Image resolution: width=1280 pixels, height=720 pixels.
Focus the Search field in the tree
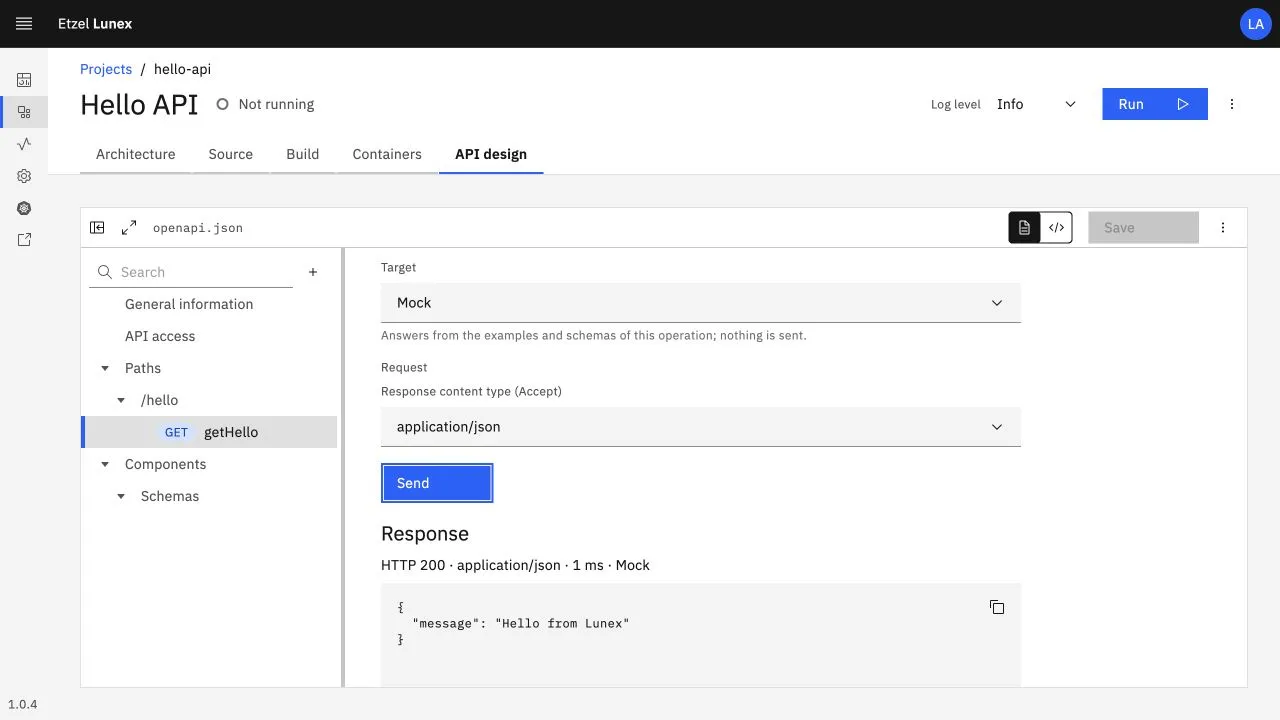coord(191,272)
